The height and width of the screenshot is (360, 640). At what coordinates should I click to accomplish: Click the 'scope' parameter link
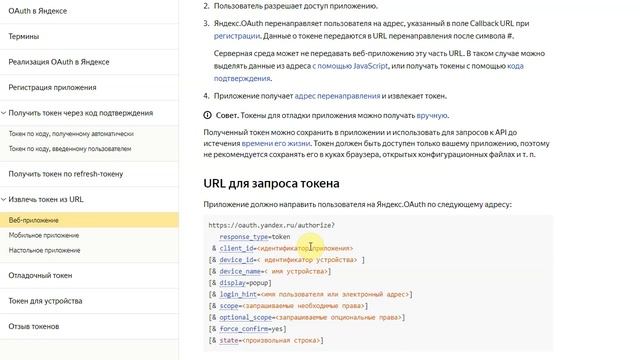(229, 306)
